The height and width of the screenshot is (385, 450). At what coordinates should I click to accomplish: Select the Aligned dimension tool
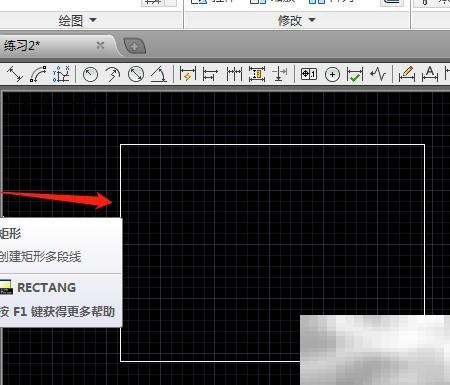(15, 74)
